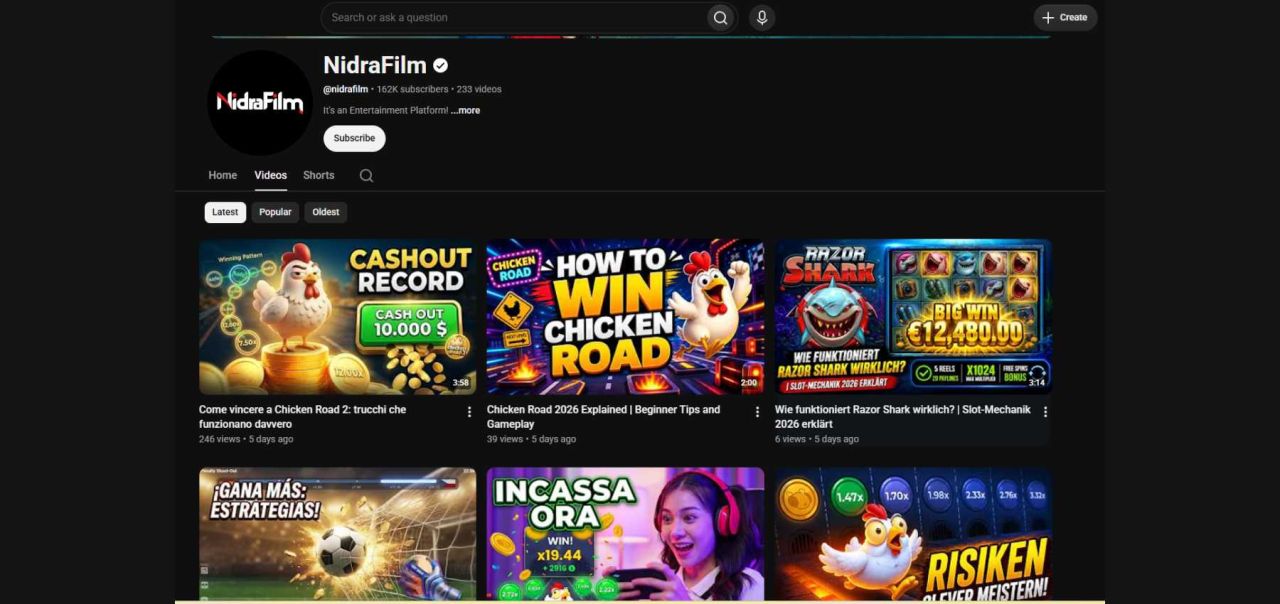Click the 39 views metadata line
1280x604 pixels.
[x=531, y=439]
